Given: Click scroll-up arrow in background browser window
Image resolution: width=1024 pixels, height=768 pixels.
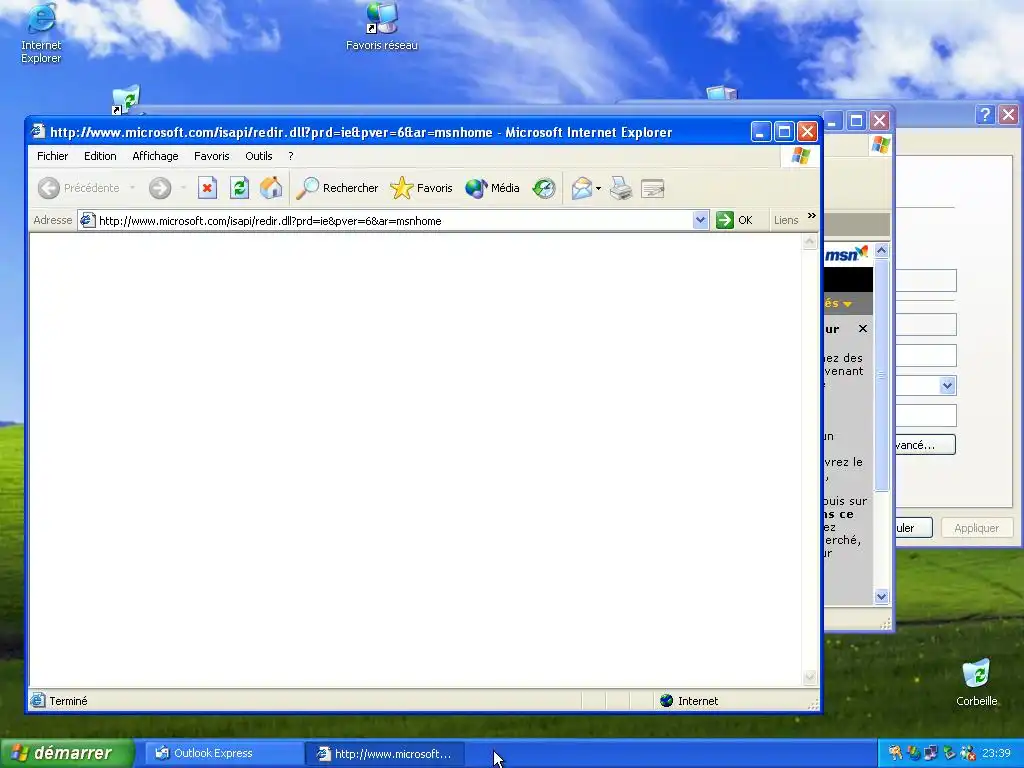Looking at the screenshot, I should 882,251.
